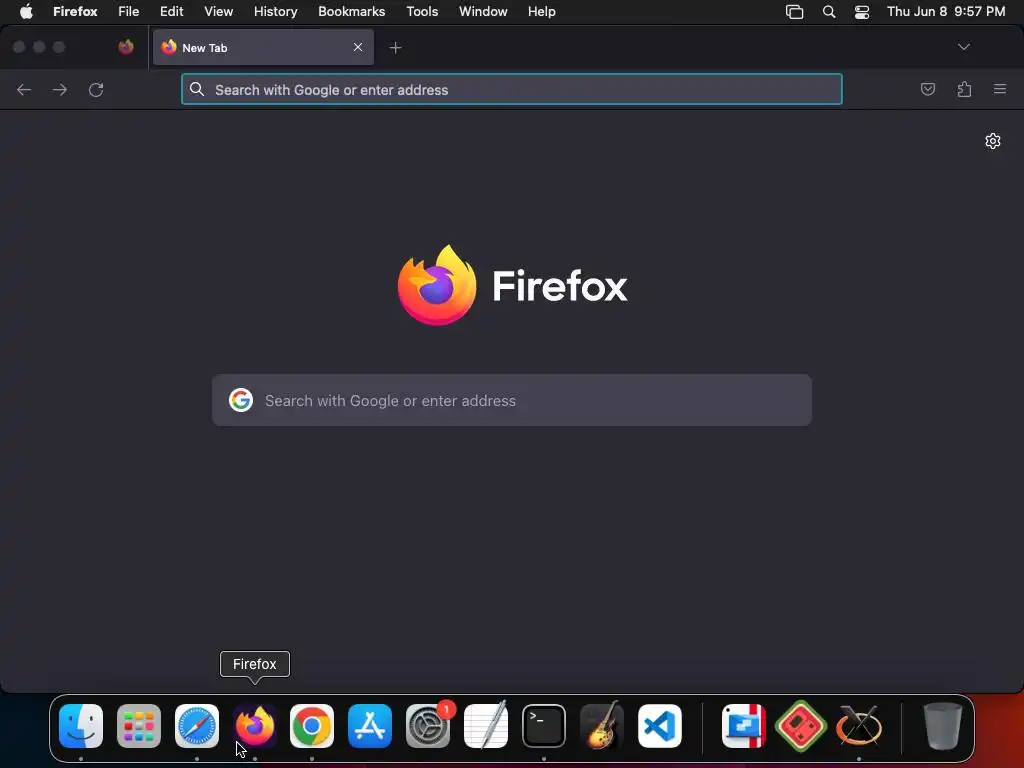Go back using the back arrow
The width and height of the screenshot is (1024, 768).
click(x=24, y=89)
